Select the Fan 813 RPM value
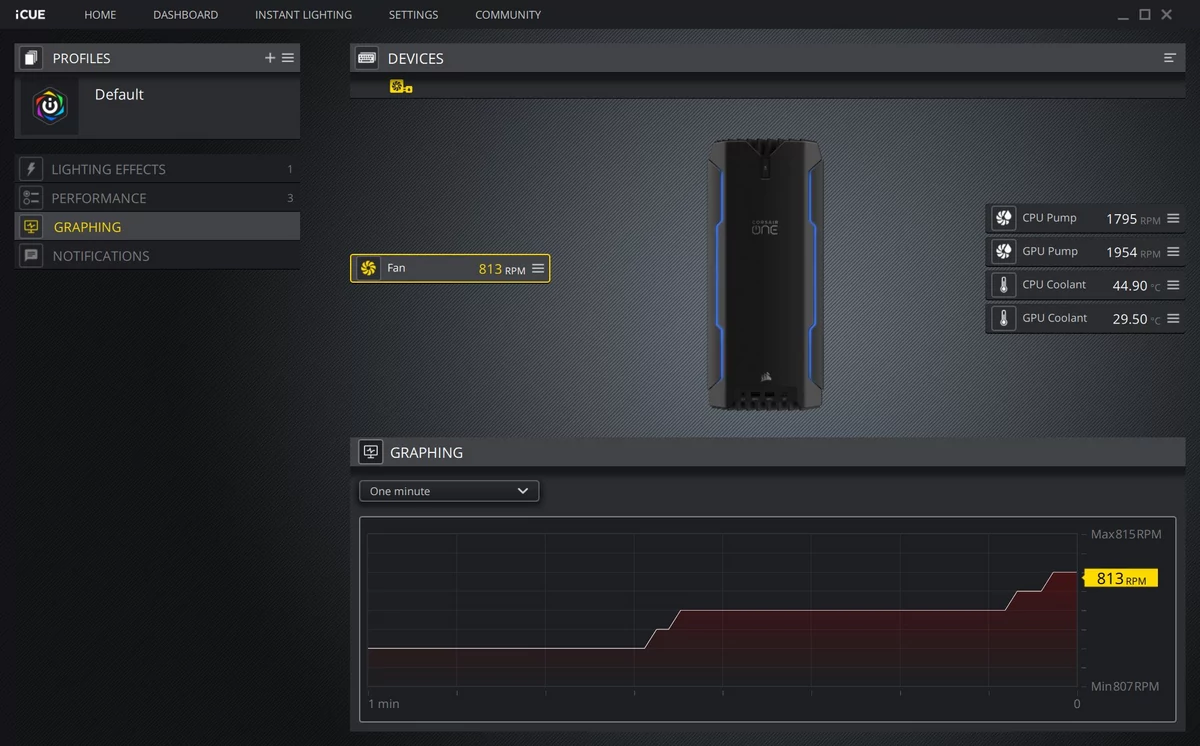Screen dimensions: 1200x746 [502, 269]
